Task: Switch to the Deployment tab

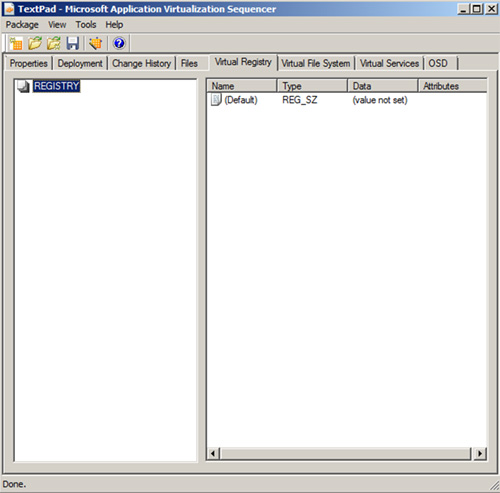Action: pyautogui.click(x=80, y=63)
